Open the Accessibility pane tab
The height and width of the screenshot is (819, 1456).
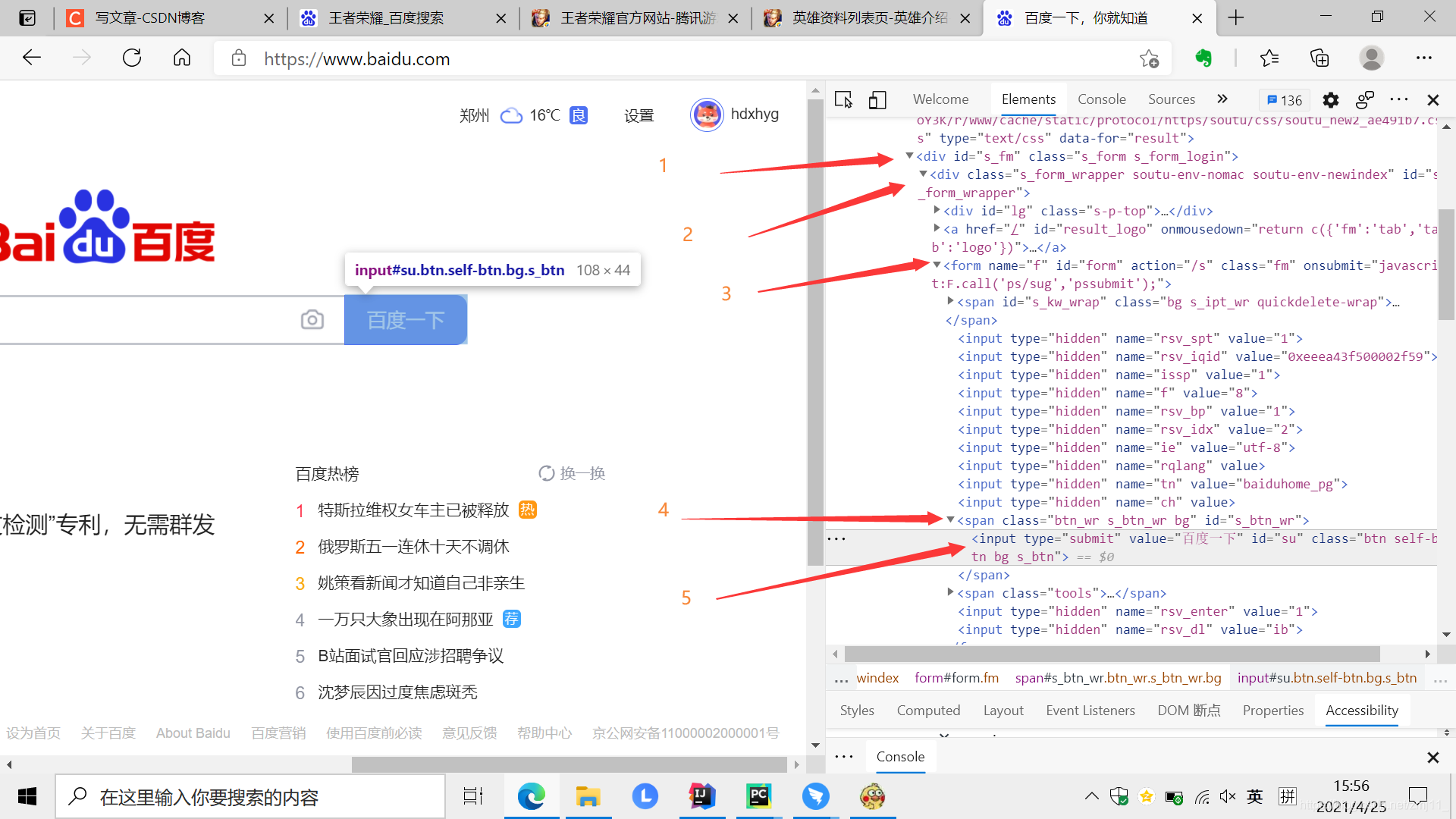click(x=1361, y=711)
